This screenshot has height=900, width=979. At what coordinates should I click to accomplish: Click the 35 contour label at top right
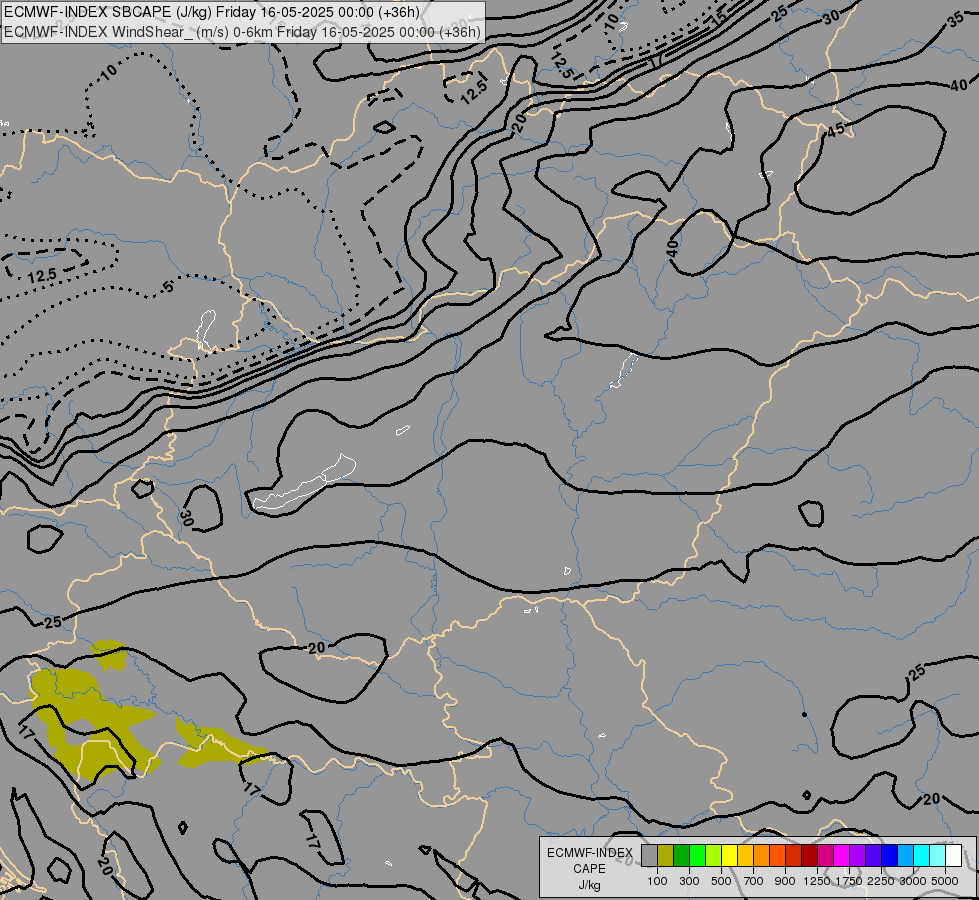point(956,19)
